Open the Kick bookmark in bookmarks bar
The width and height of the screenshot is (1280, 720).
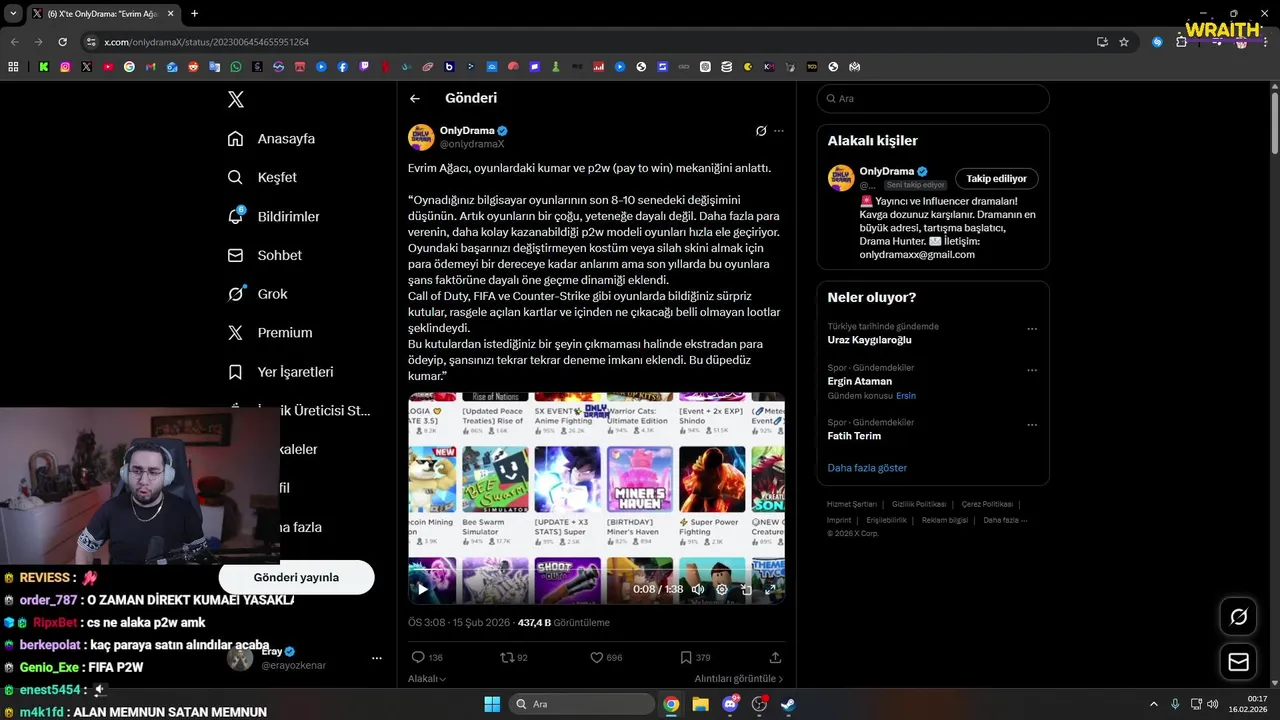pyautogui.click(x=44, y=67)
